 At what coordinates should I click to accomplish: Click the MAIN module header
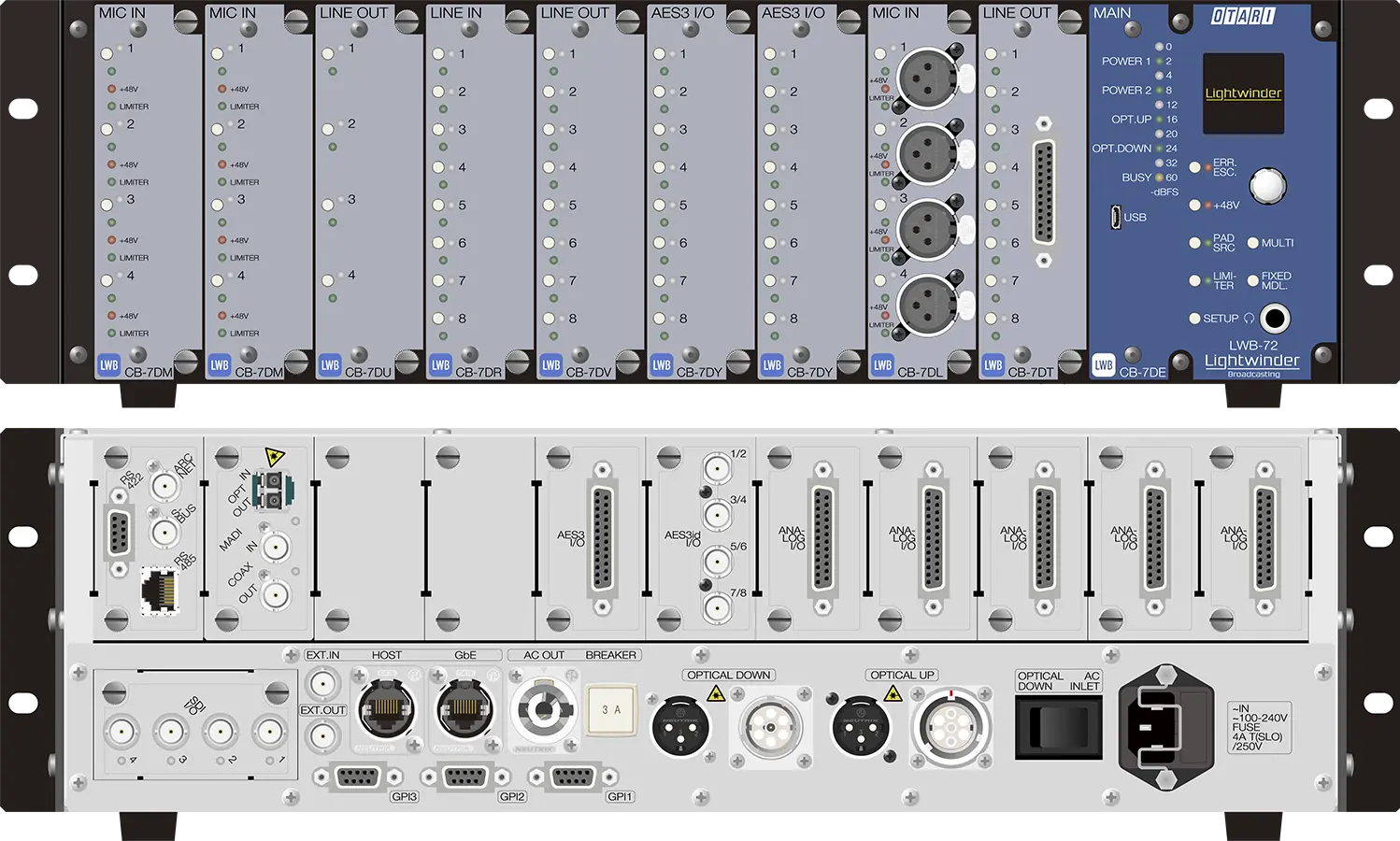point(1112,13)
